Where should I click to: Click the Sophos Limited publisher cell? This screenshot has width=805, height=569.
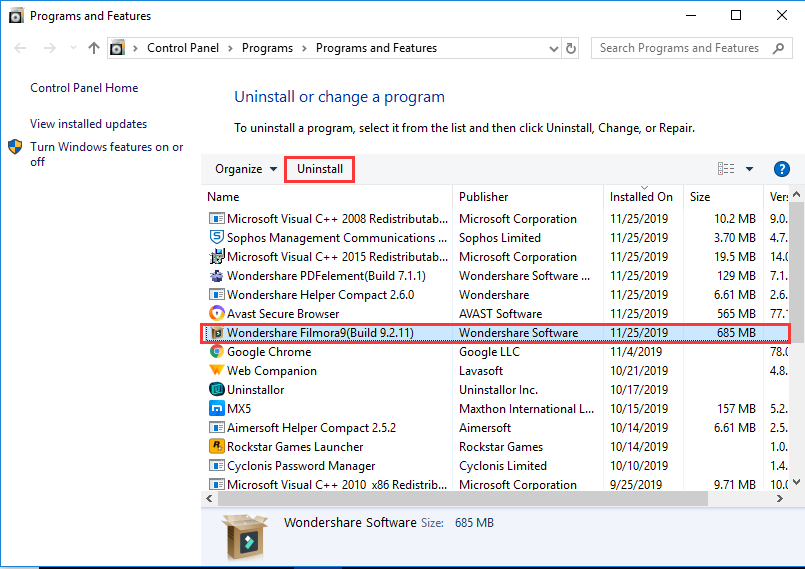500,238
